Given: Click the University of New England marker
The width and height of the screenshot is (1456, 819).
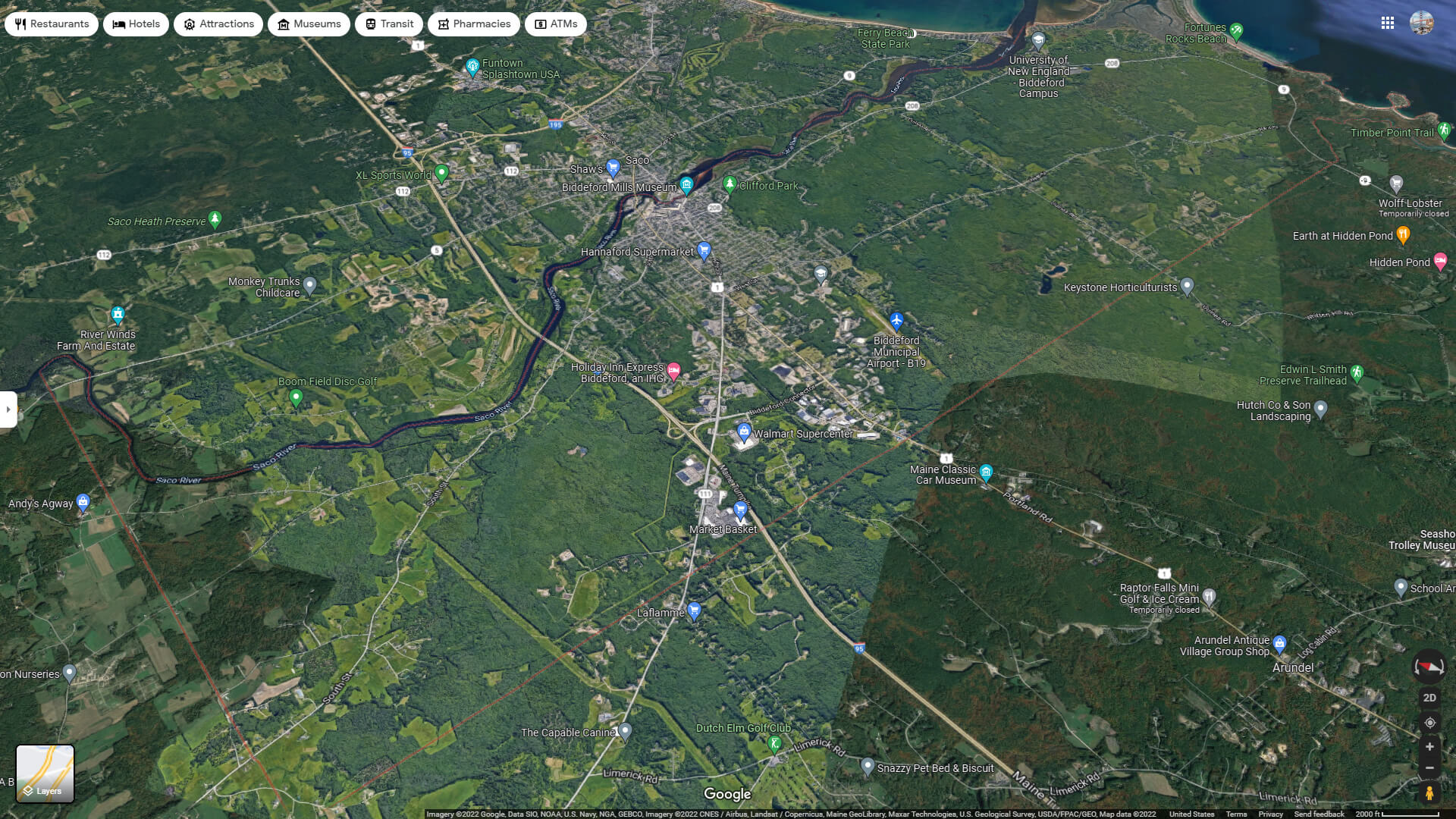Looking at the screenshot, I should (x=1037, y=40).
